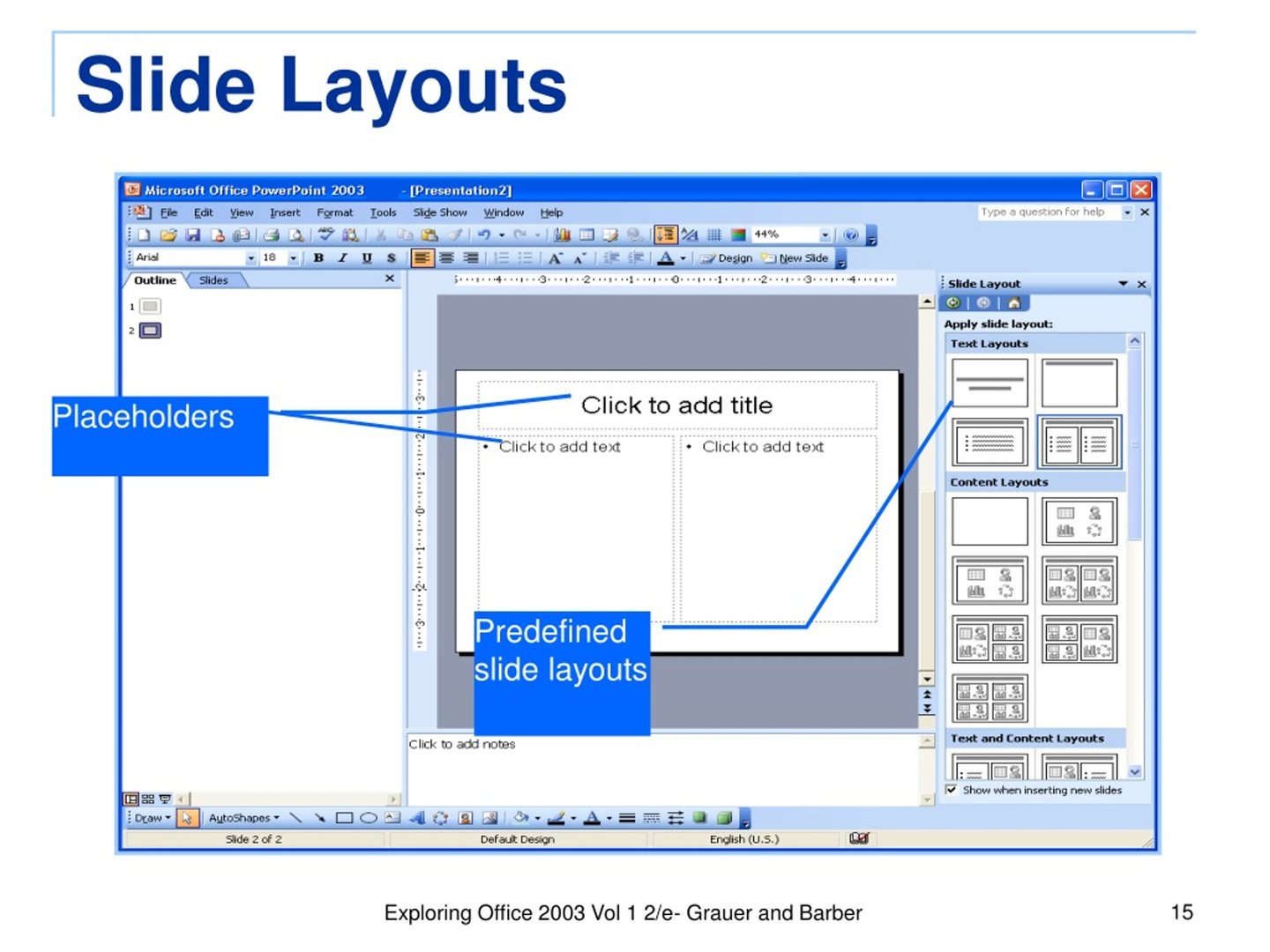Apply Italic formatting button

342,258
